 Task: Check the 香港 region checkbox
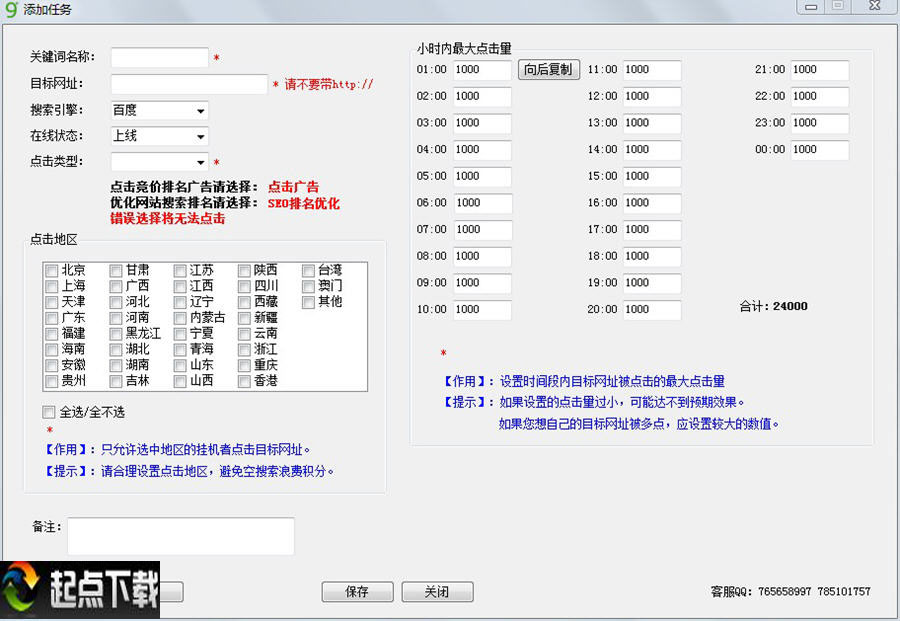[244, 380]
